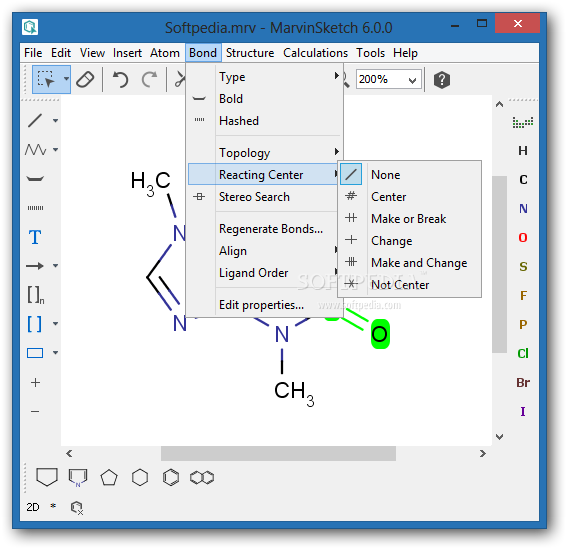This screenshot has width=567, height=549.
Task: Open the Structure menu
Action: coord(250,53)
